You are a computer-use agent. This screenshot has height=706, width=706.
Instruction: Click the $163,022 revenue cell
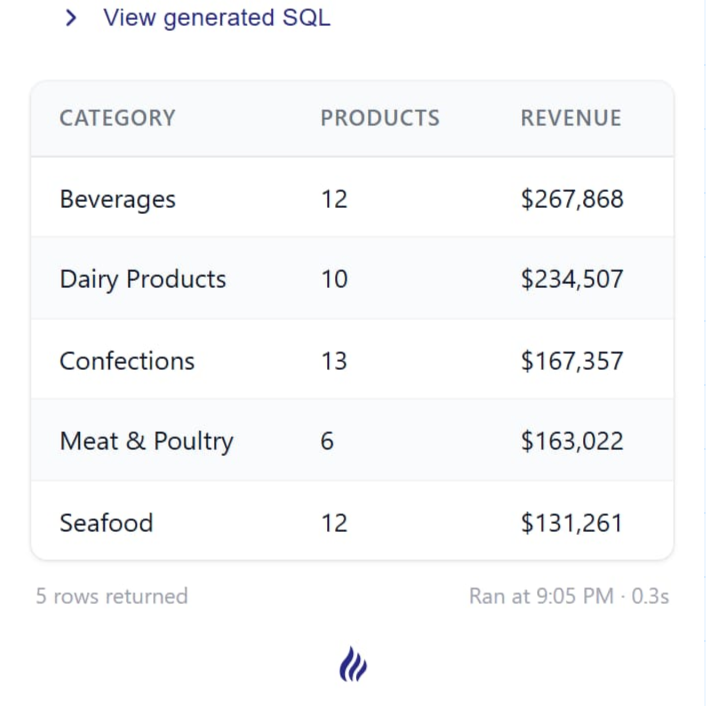coord(572,441)
